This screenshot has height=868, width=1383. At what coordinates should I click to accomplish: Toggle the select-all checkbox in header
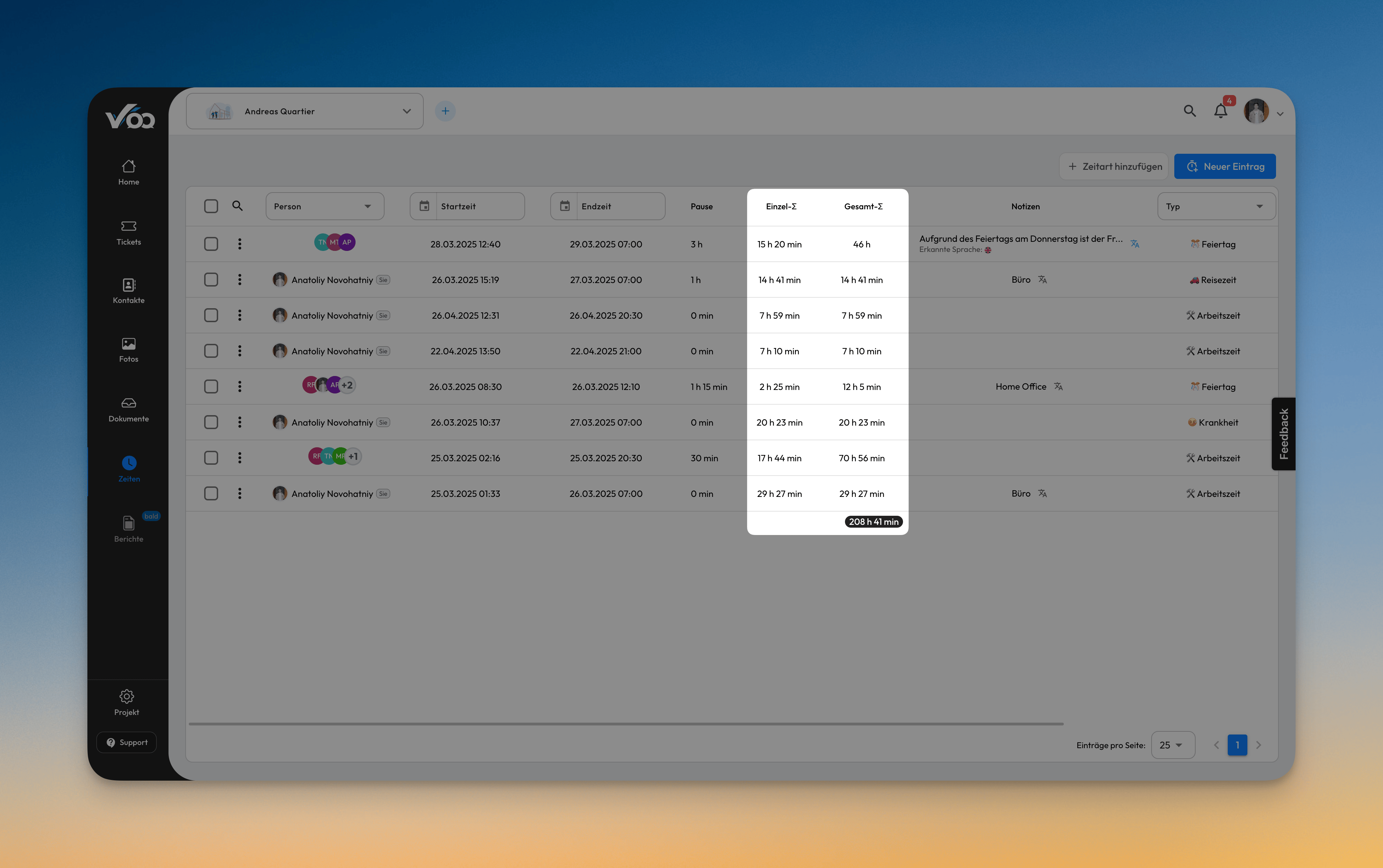[211, 206]
